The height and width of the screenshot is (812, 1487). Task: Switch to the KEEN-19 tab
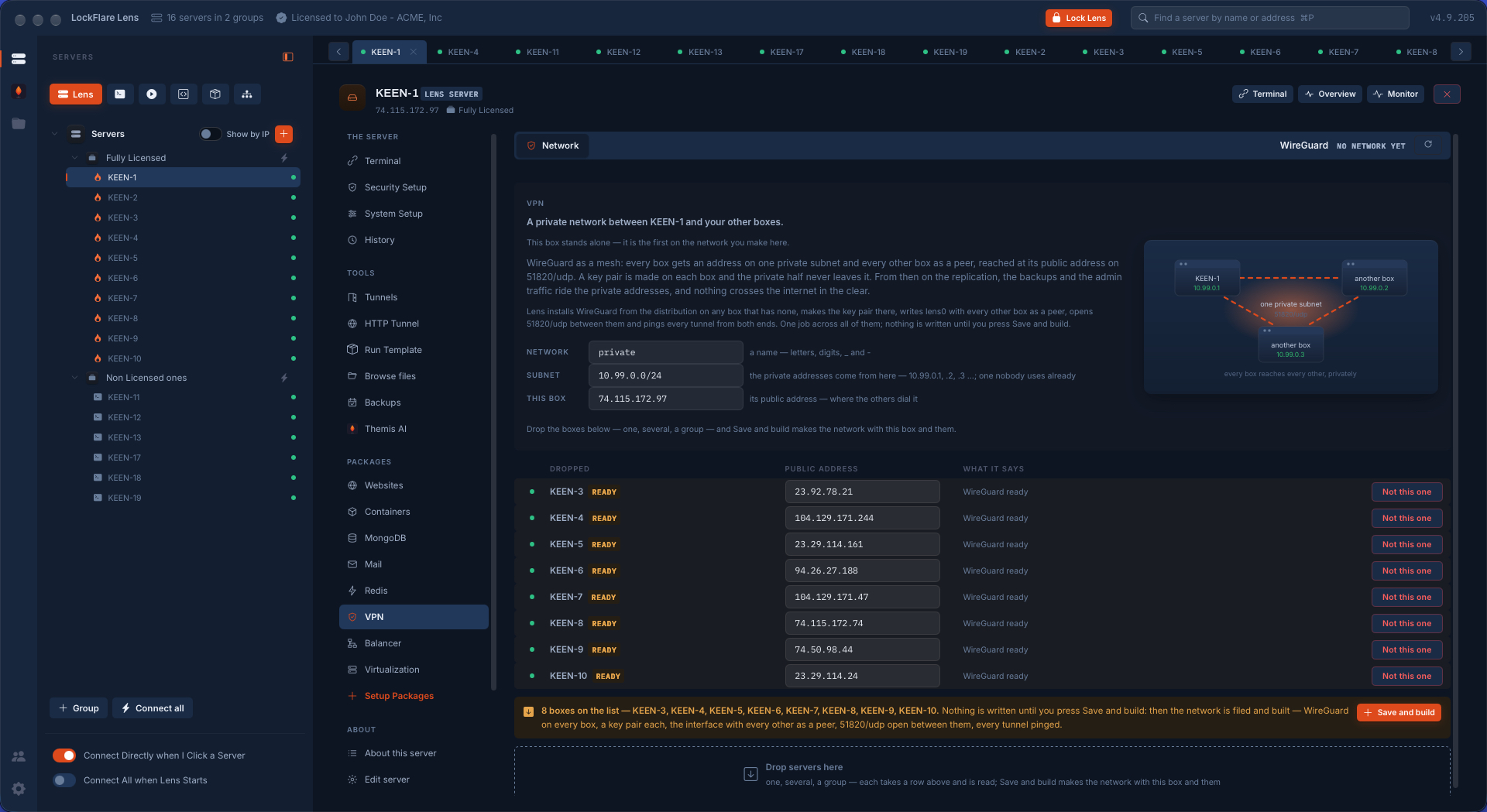[x=950, y=52]
